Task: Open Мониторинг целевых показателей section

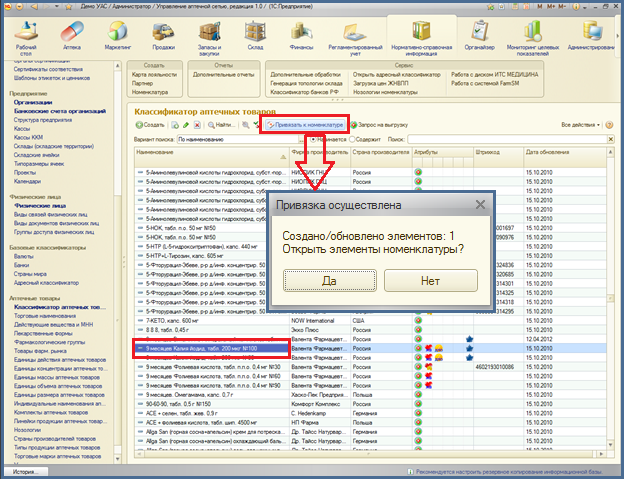Action: point(532,39)
